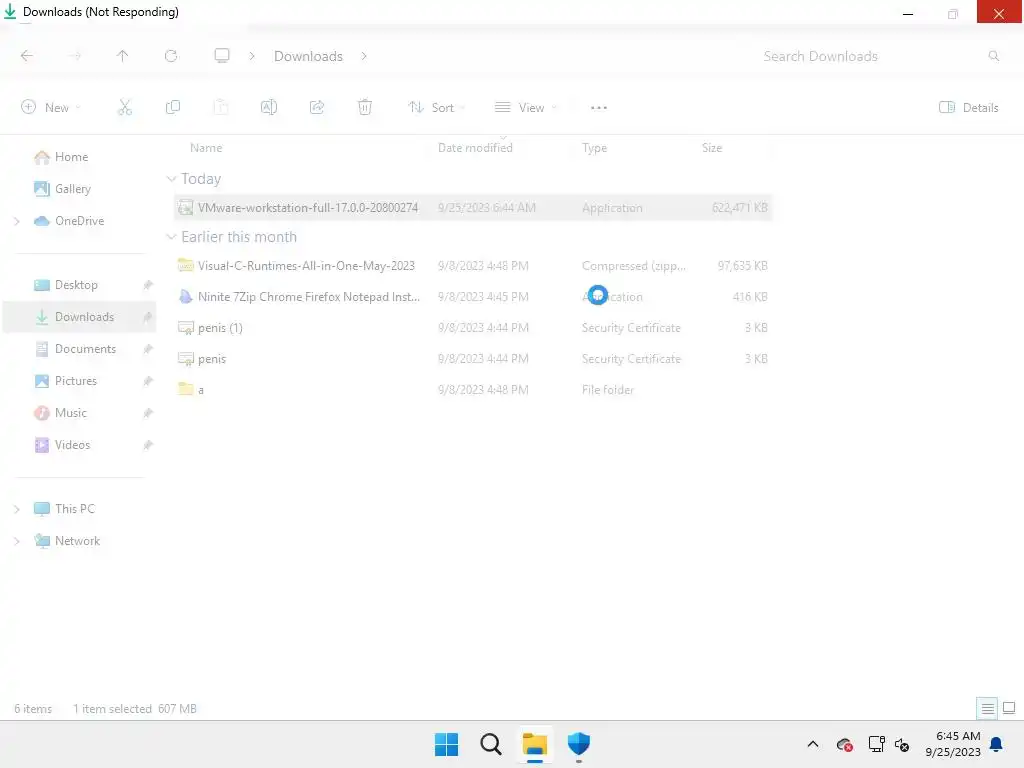Click the OneDrive sync error tray icon
The image size is (1024, 768).
pos(844,744)
